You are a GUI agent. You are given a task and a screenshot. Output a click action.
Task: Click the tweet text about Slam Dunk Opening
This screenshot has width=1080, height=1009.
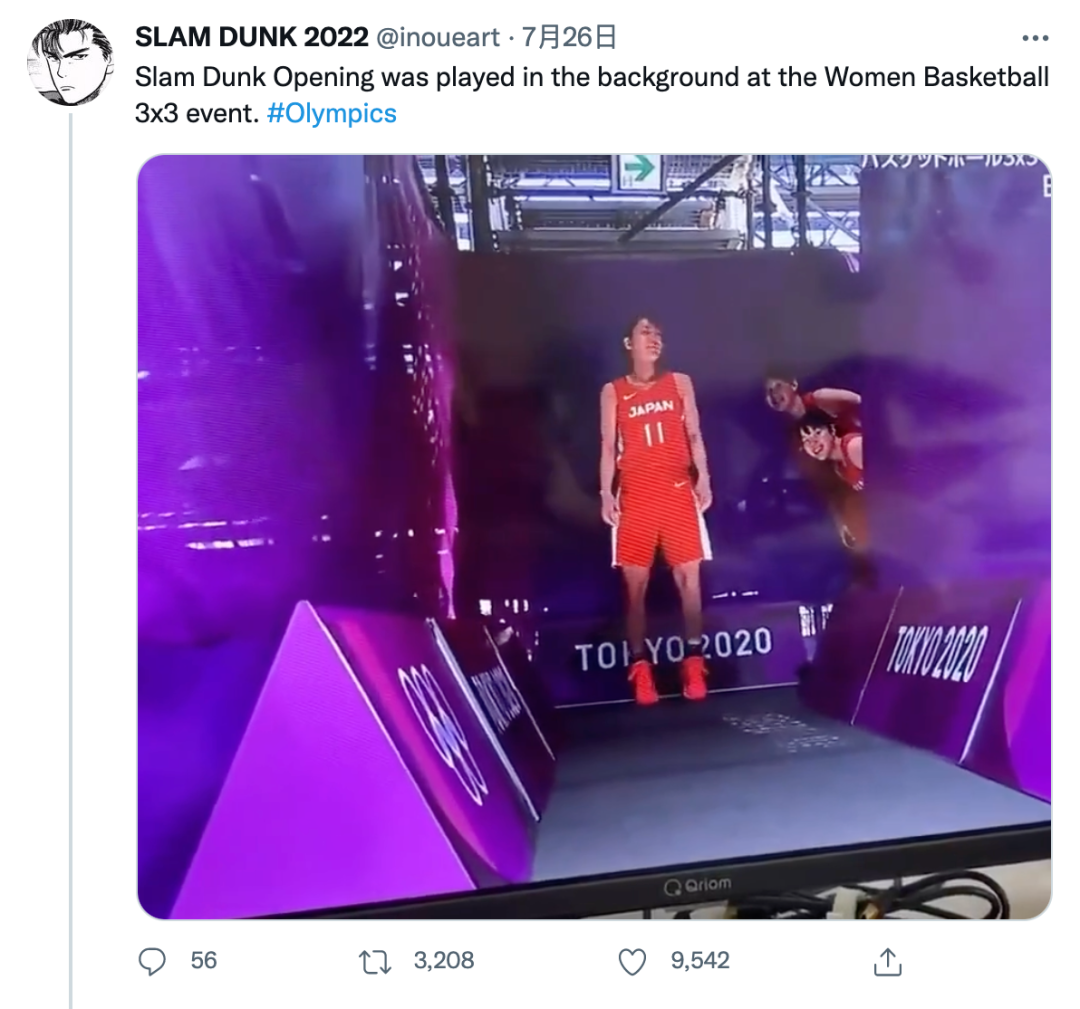pyautogui.click(x=592, y=95)
